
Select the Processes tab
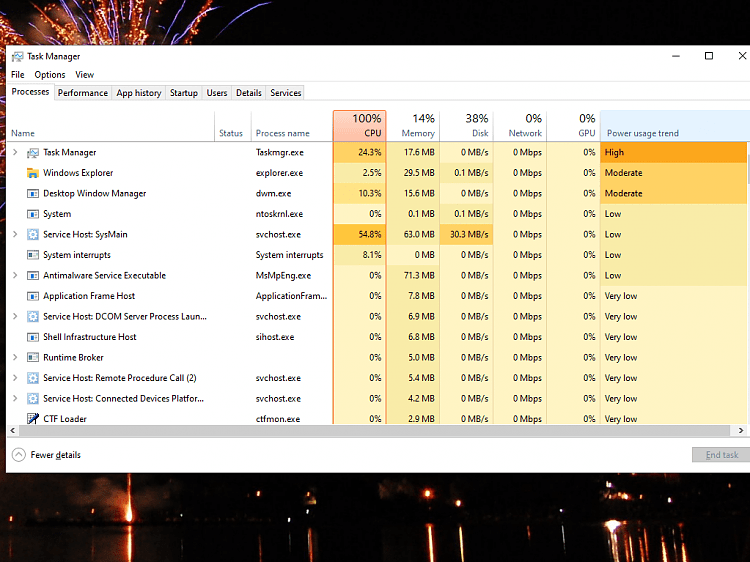[30, 92]
